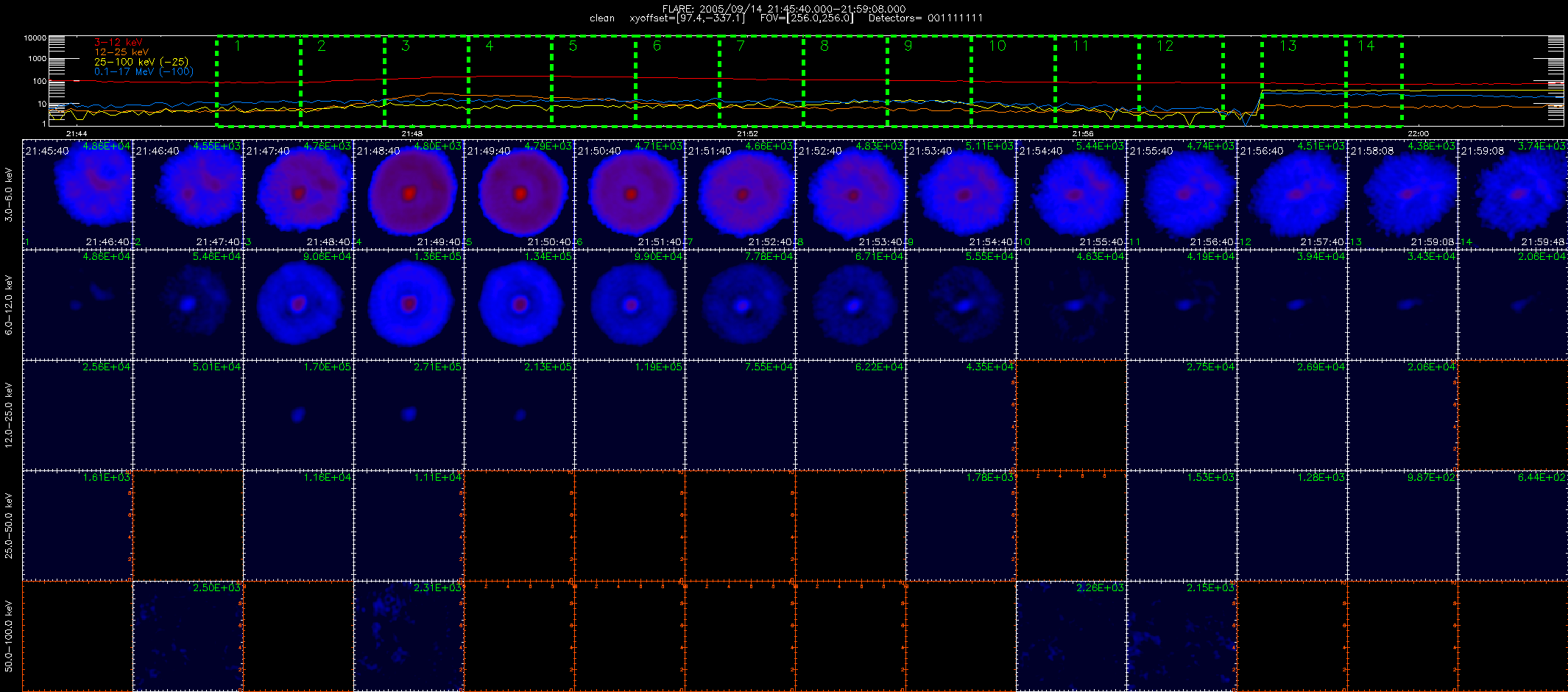Click the red "3-12 keV" legend entry
The width and height of the screenshot is (1568, 692).
(119, 43)
